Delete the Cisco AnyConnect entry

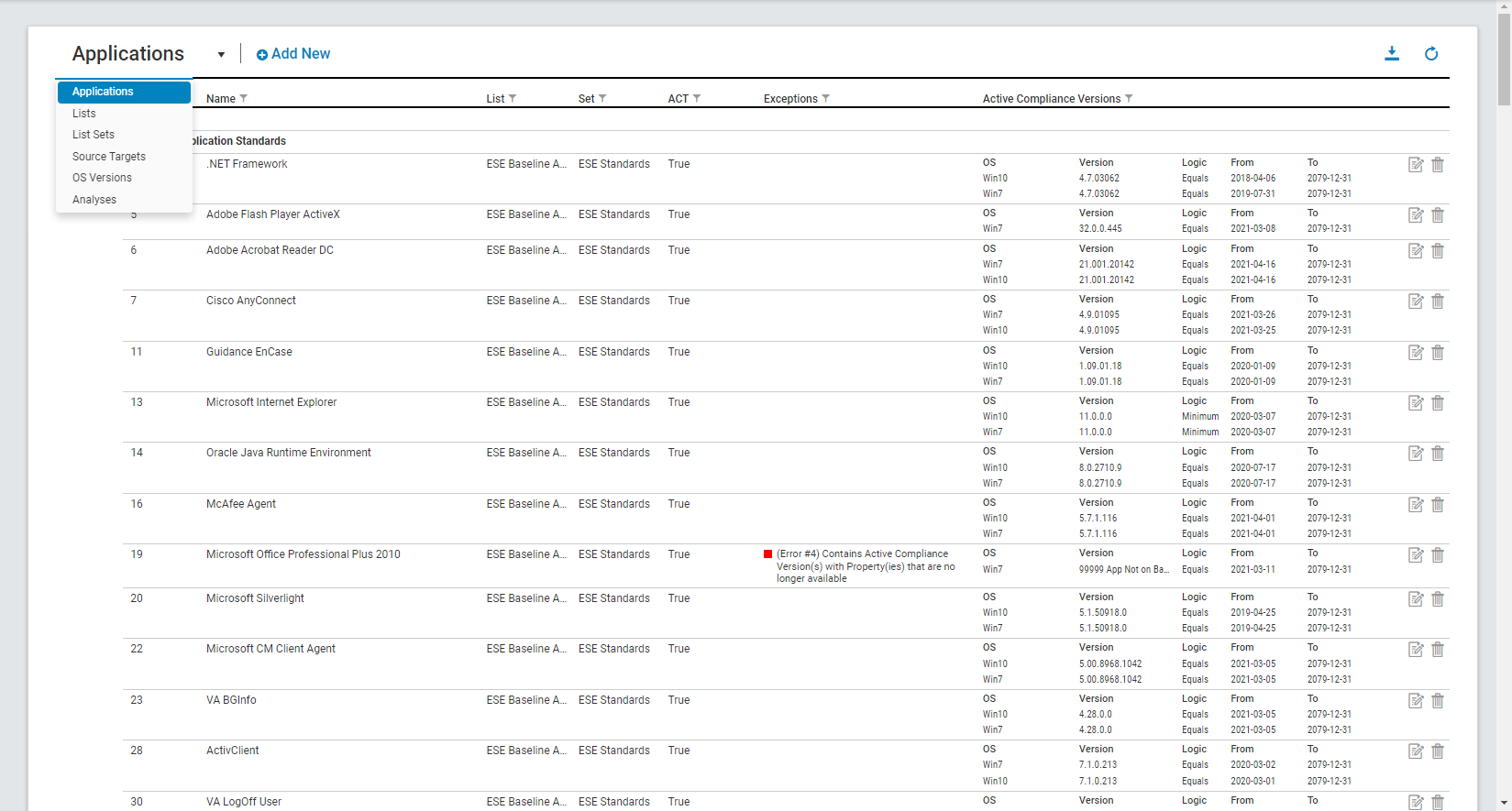pyautogui.click(x=1438, y=301)
